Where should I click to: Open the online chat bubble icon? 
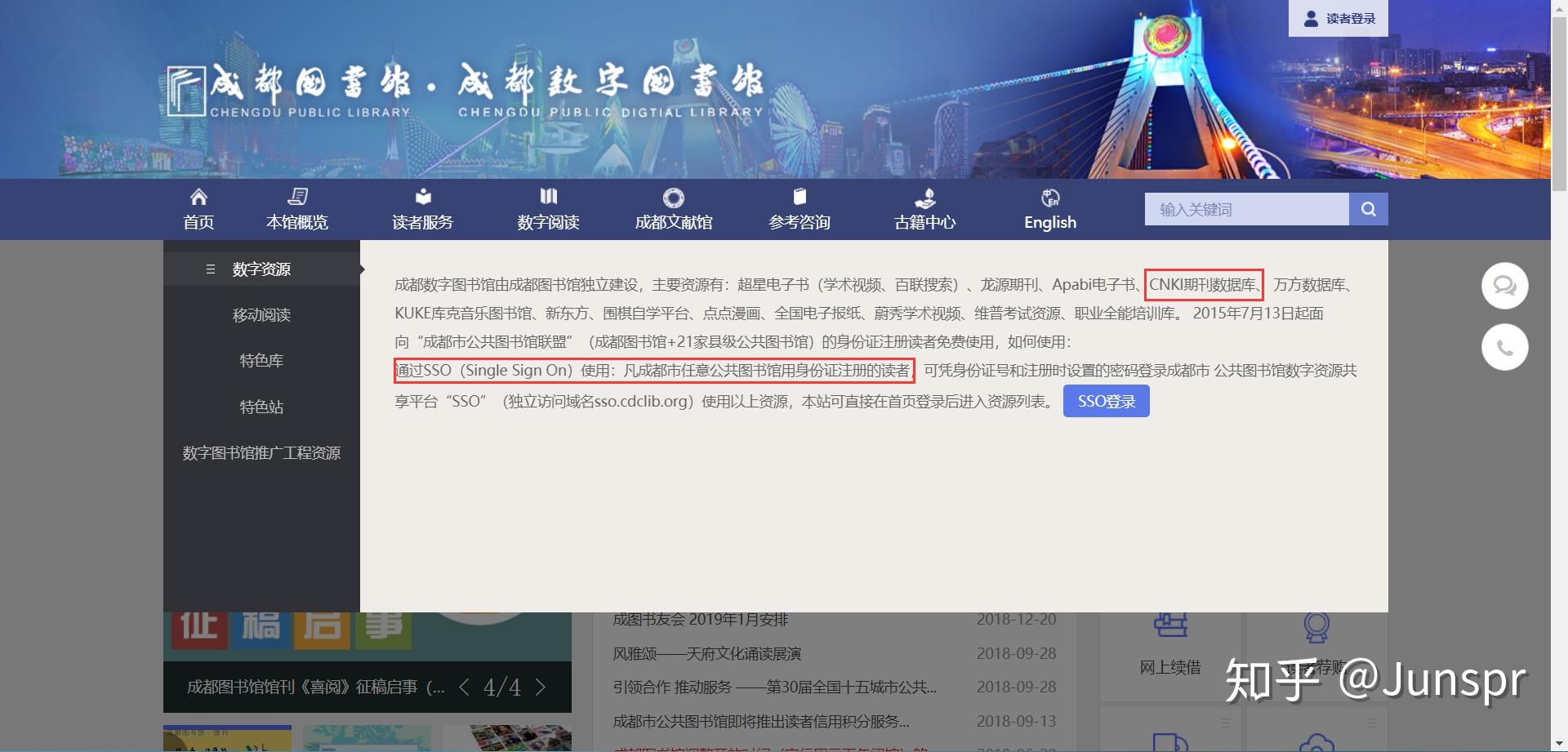pos(1505,286)
